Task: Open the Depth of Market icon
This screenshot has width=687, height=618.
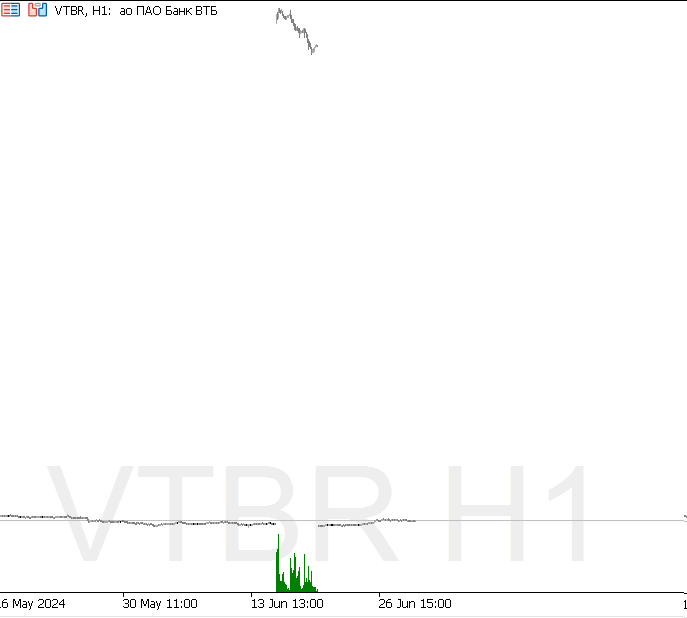Action: pos(10,10)
